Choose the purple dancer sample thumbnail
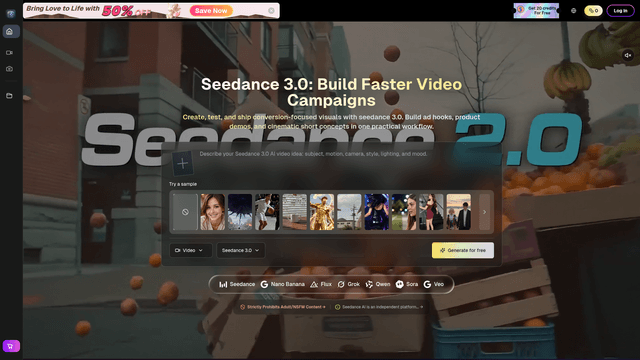Screen dimensions: 640x360 coord(376,212)
